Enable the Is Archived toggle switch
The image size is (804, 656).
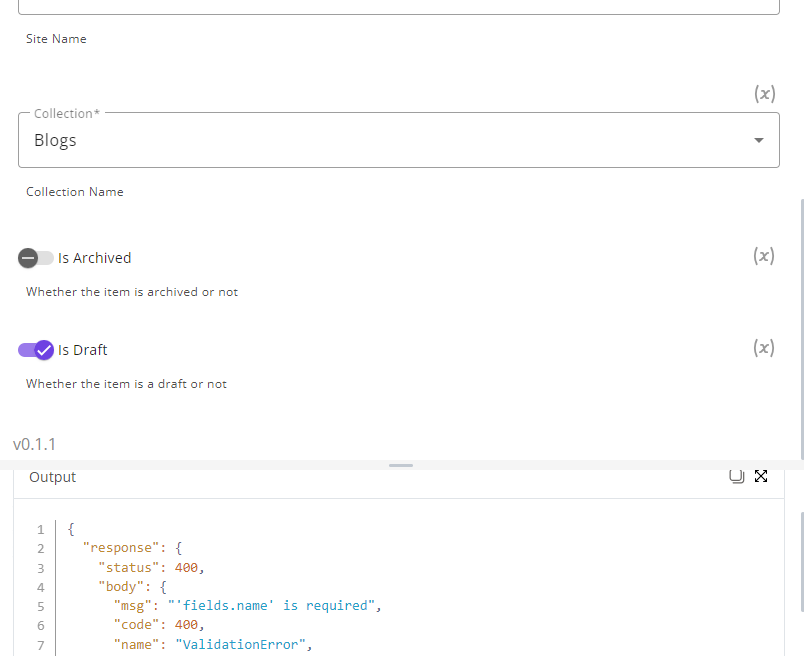[35, 258]
